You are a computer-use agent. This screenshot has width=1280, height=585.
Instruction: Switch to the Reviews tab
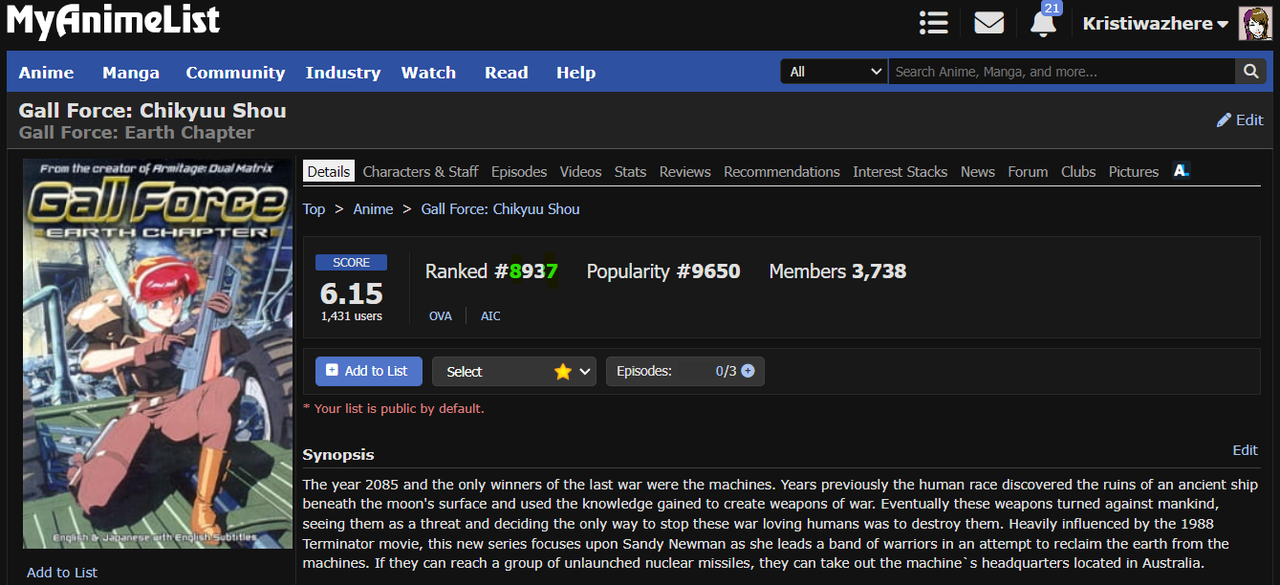pyautogui.click(x=685, y=171)
